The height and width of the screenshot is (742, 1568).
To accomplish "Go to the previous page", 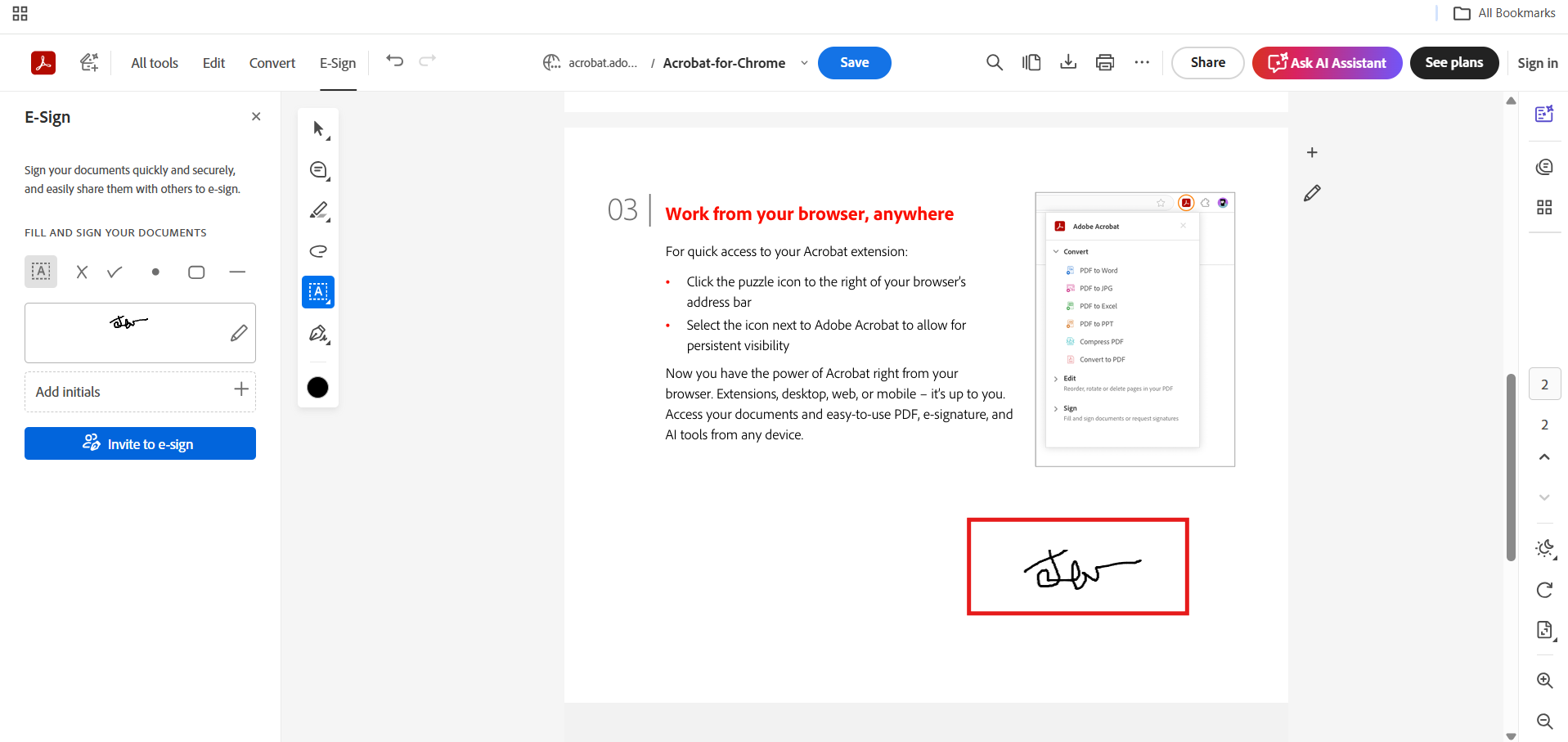I will tap(1544, 457).
